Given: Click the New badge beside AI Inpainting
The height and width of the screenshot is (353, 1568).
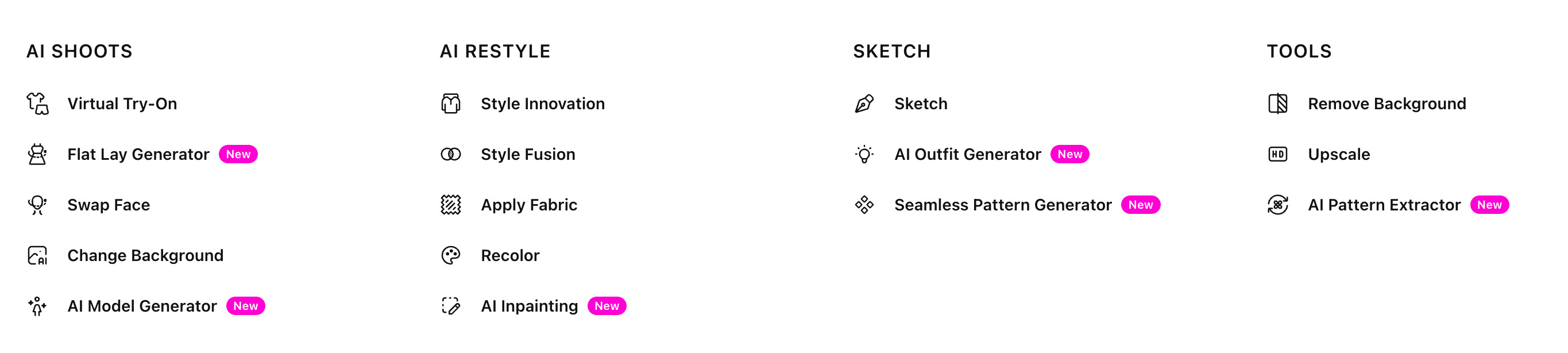Looking at the screenshot, I should click(x=607, y=306).
